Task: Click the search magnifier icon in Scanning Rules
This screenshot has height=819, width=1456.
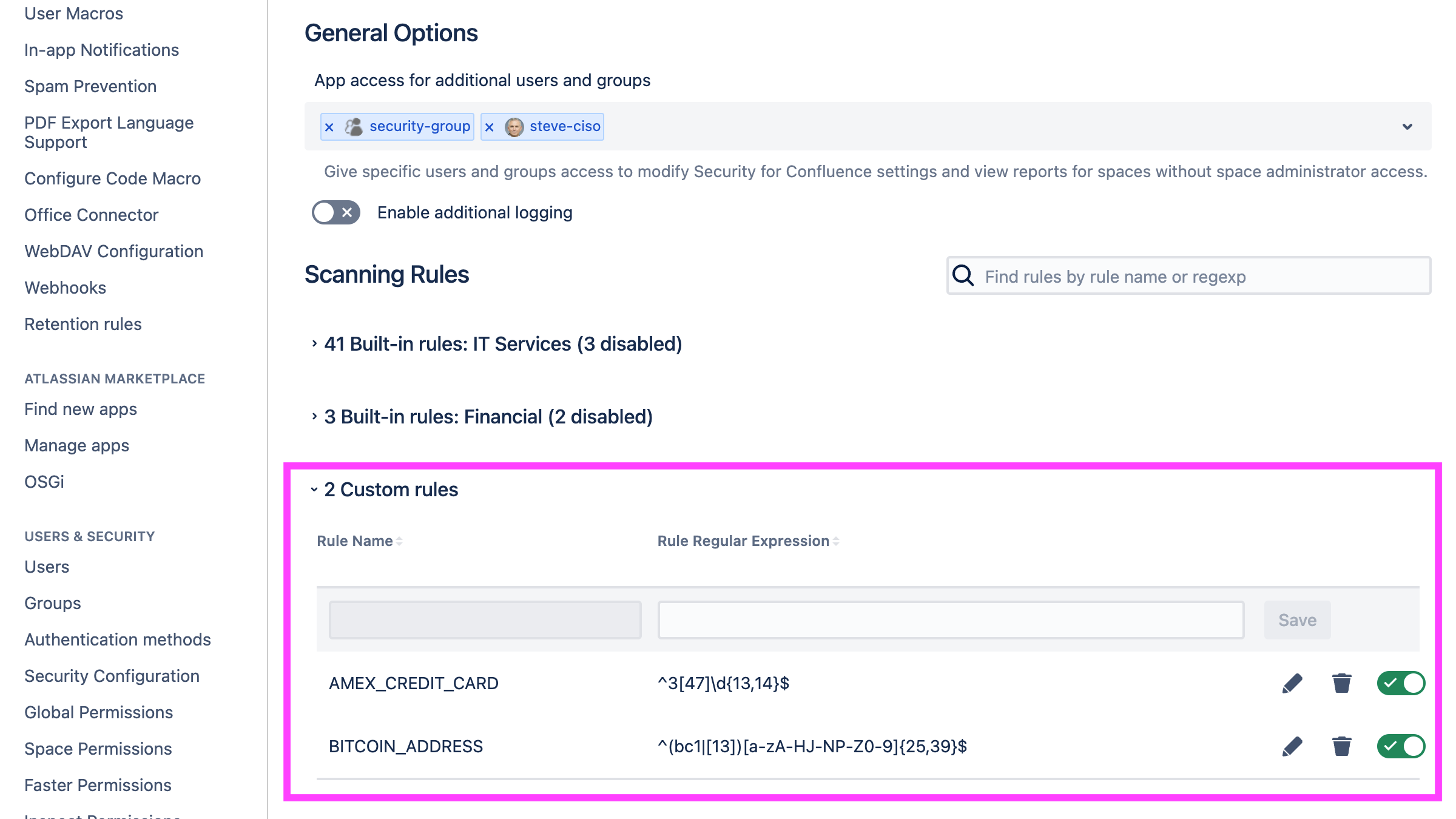Action: point(964,276)
